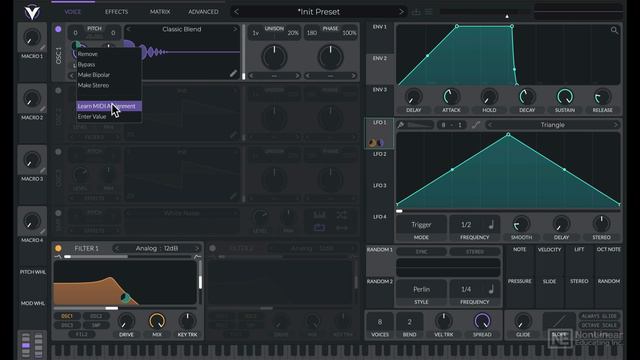The image size is (640, 360).
Task: Click LFO frequency note-sync icon
Action: pyautogui.click(x=491, y=224)
